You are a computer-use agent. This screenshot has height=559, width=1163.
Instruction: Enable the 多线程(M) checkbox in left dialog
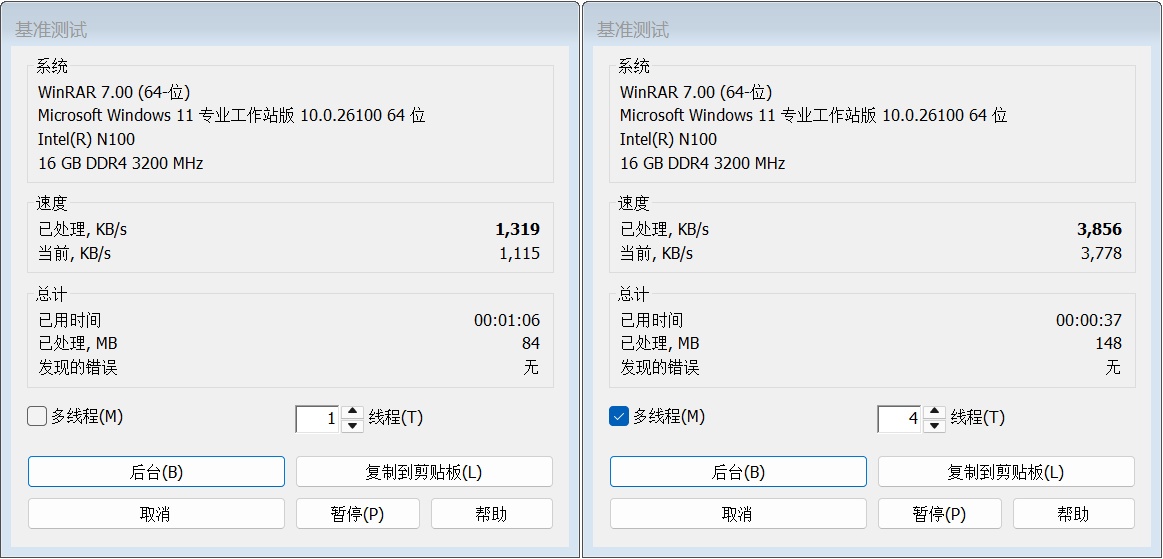pyautogui.click(x=38, y=417)
